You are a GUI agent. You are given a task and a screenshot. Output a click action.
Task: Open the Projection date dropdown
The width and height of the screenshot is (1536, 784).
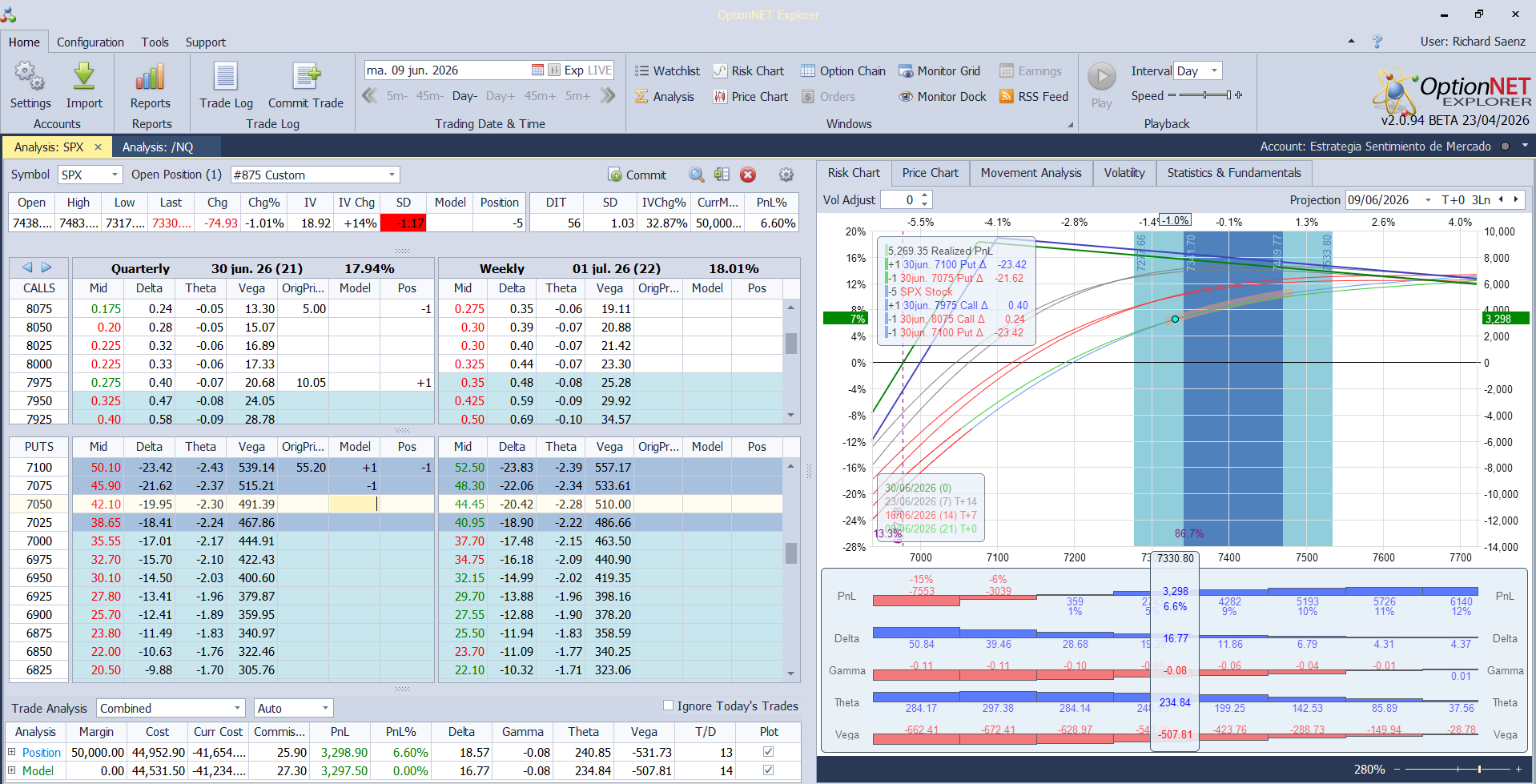click(1428, 200)
